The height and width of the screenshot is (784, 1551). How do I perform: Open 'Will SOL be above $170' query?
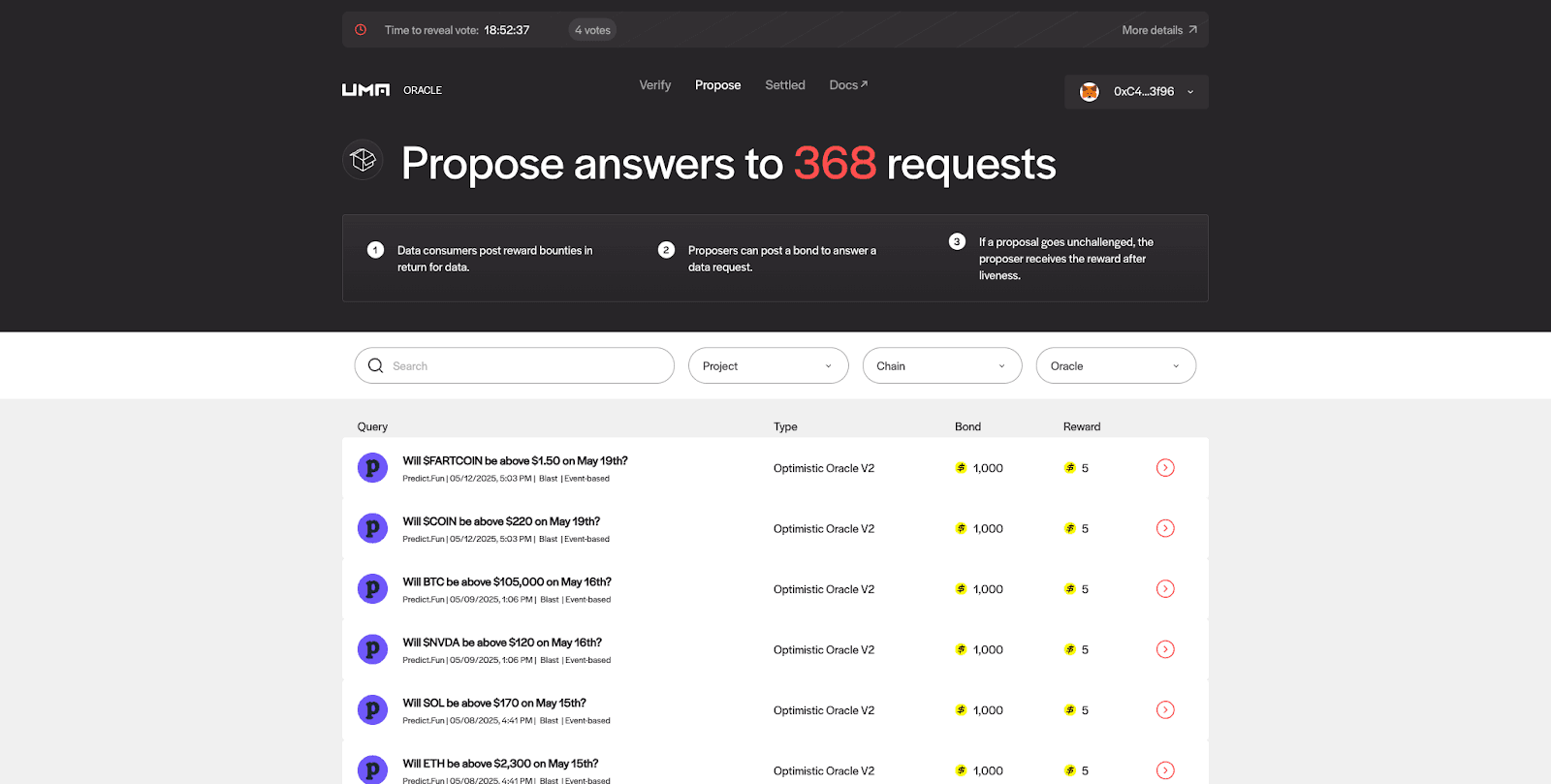click(x=494, y=704)
